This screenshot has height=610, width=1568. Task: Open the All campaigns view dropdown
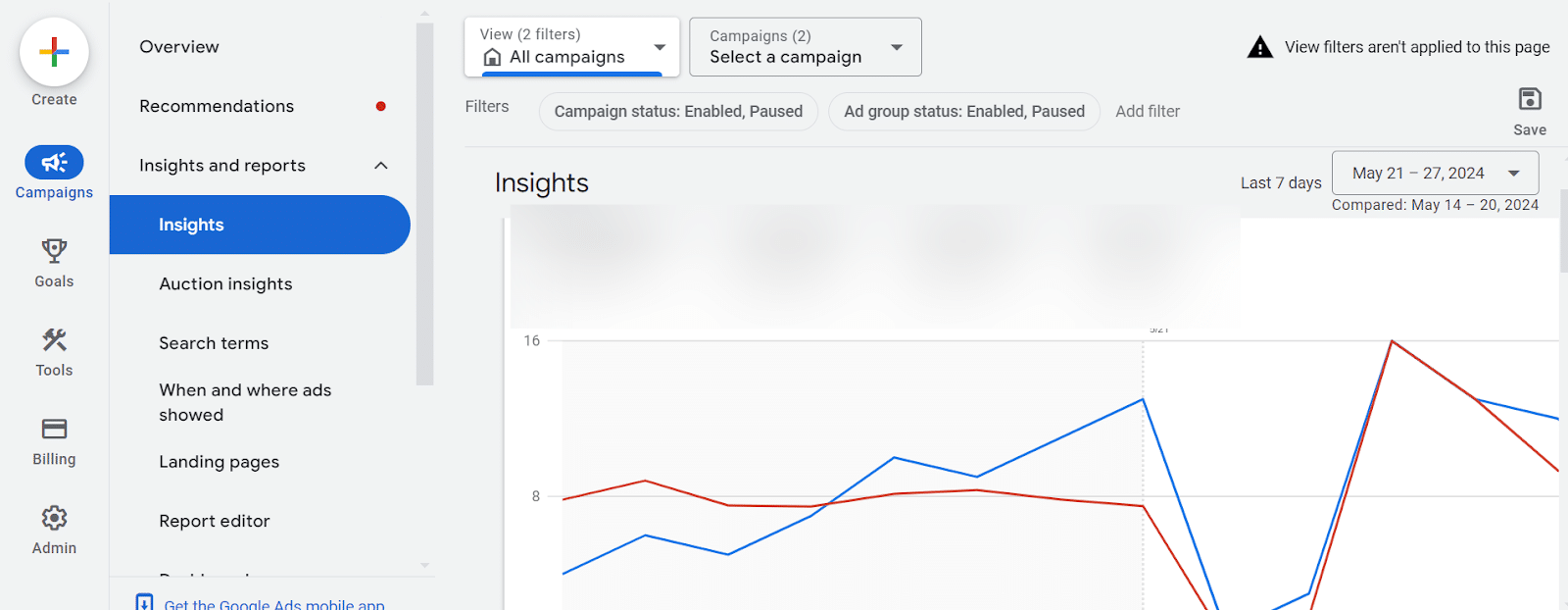point(571,47)
